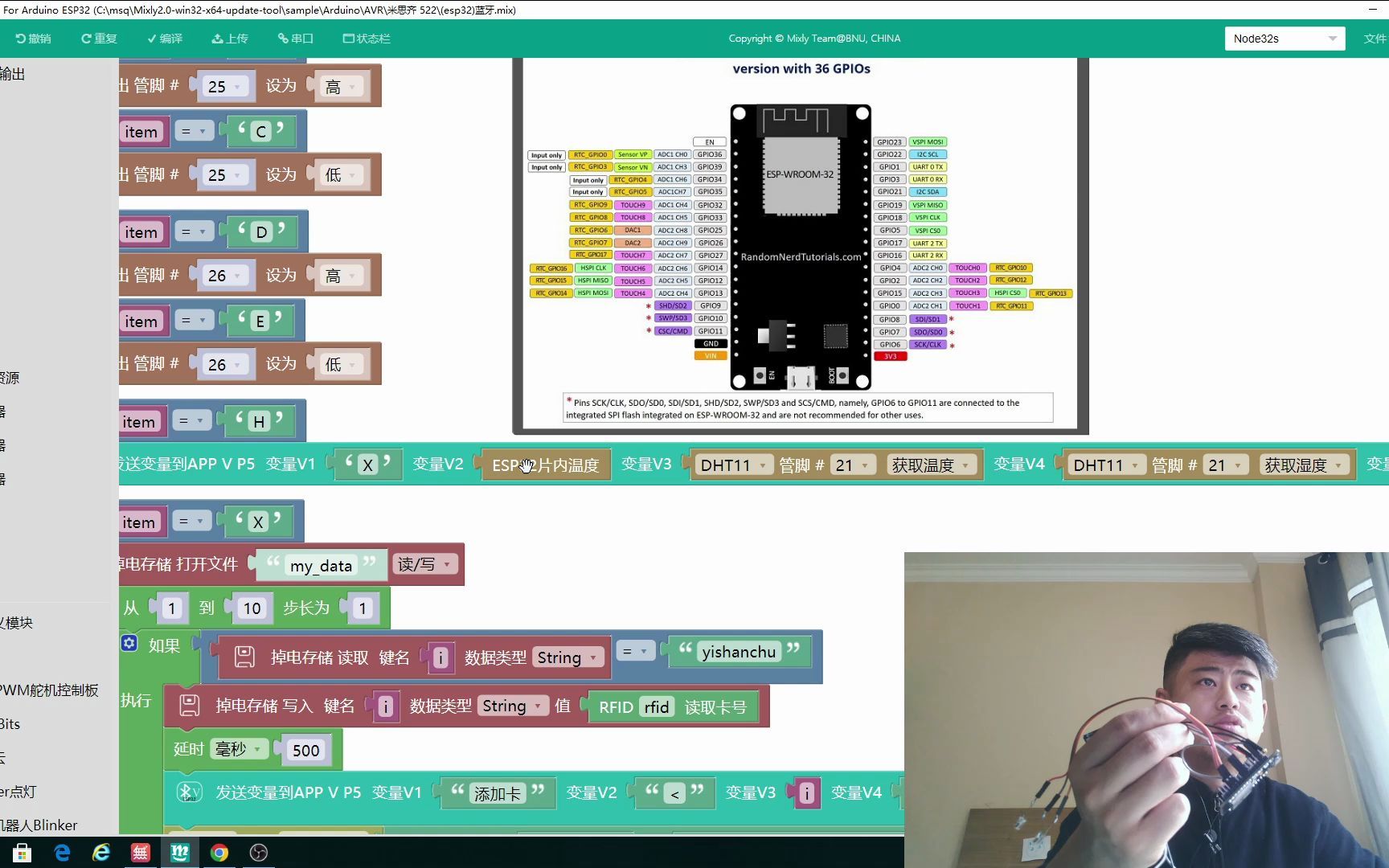Upload the program with 上传

pyautogui.click(x=230, y=39)
